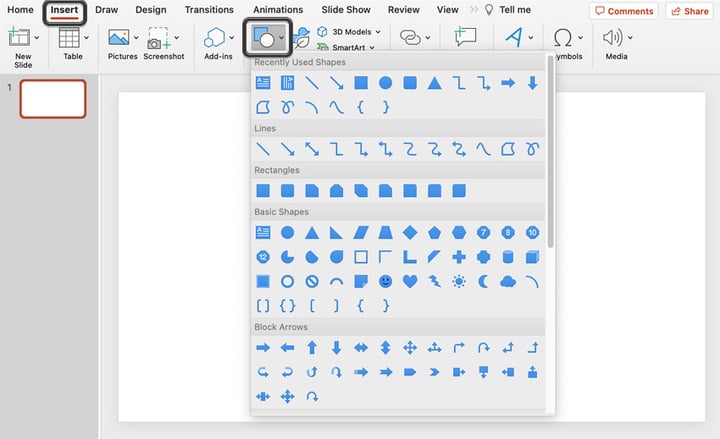Switch to the View tab

click(447, 10)
